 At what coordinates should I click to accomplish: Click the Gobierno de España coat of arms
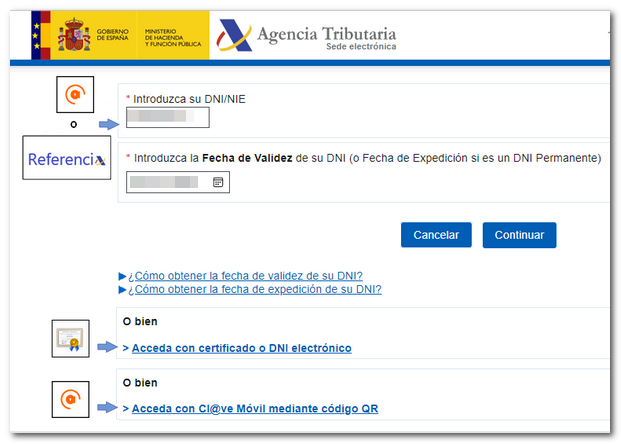coord(74,36)
